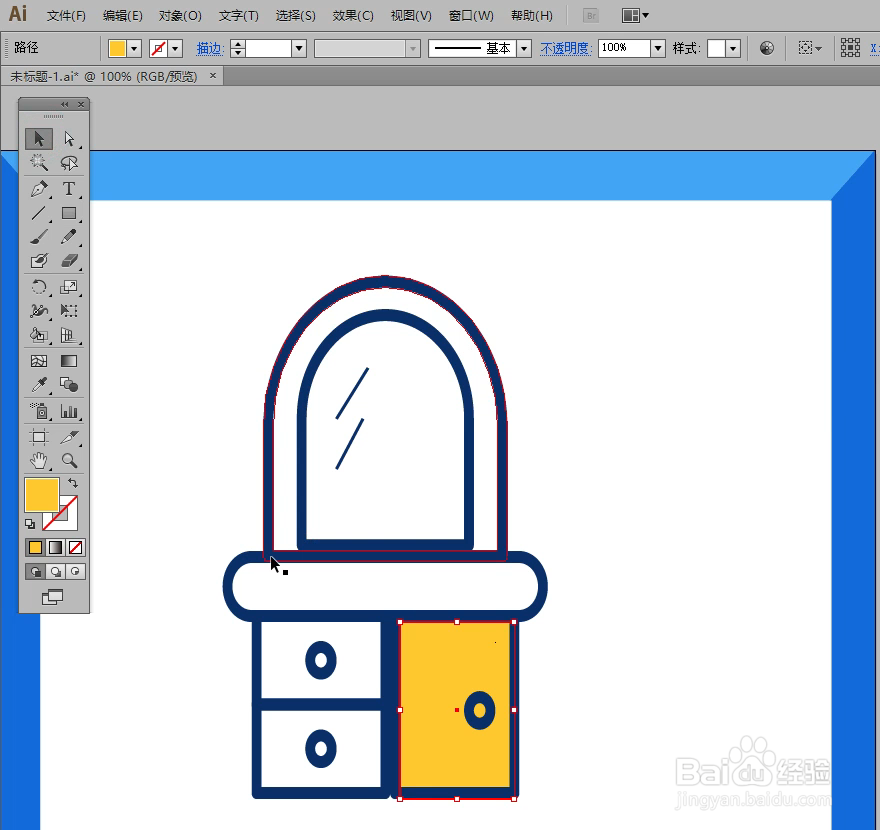Set paint mode to Color

tap(35, 547)
